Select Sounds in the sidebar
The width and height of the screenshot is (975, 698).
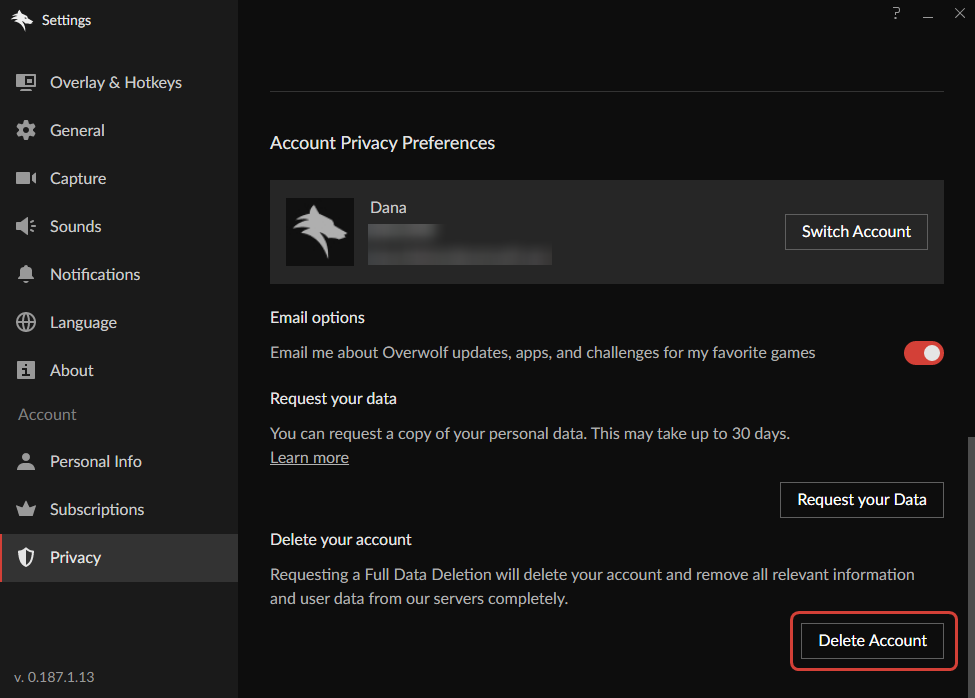click(x=119, y=226)
